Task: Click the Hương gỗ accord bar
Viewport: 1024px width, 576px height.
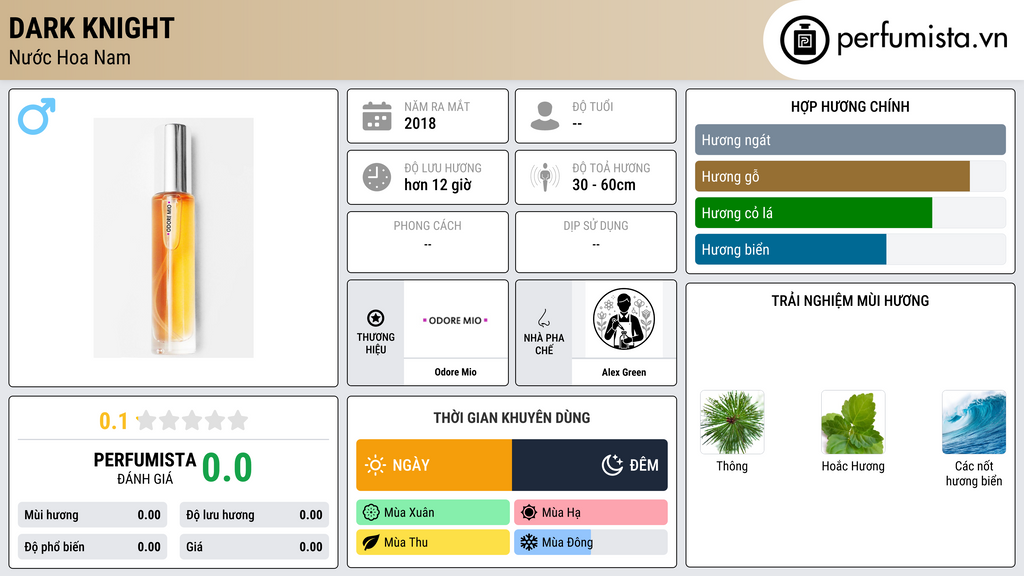Action: pyautogui.click(x=850, y=176)
